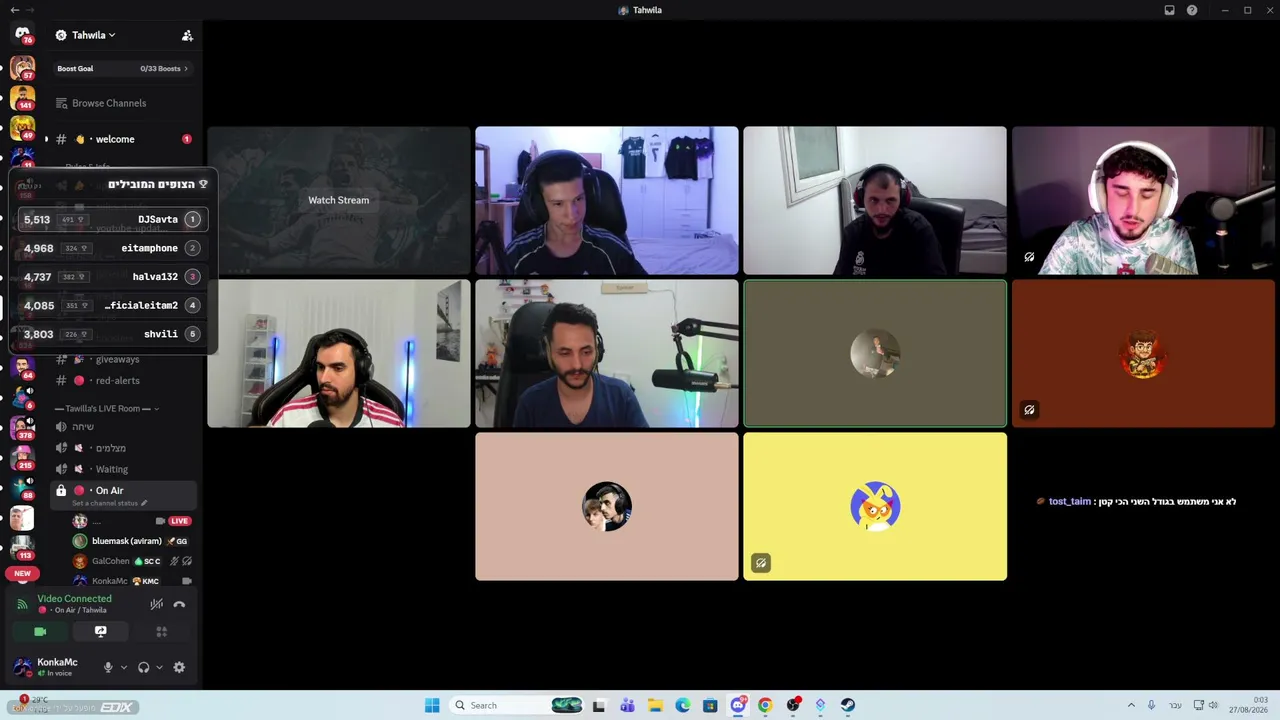Join the שיחה voice channel
Image resolution: width=1280 pixels, height=720 pixels.
click(x=123, y=427)
